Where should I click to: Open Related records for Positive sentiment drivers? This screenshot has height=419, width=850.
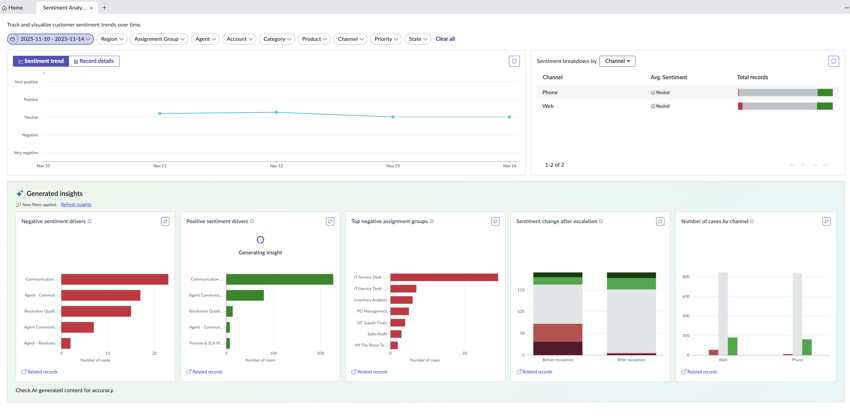(204, 372)
